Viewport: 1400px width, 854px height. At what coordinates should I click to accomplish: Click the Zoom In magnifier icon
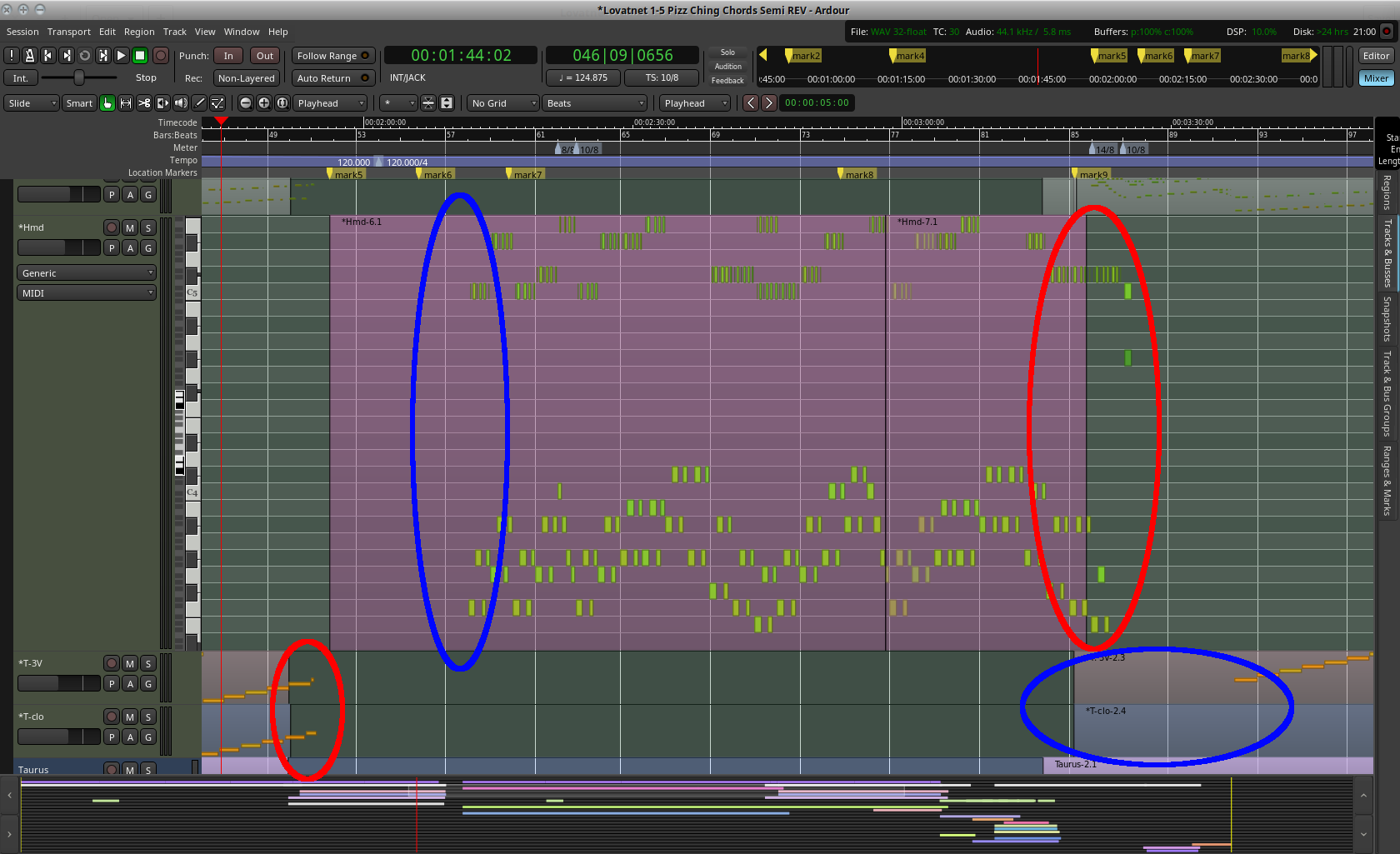point(264,103)
